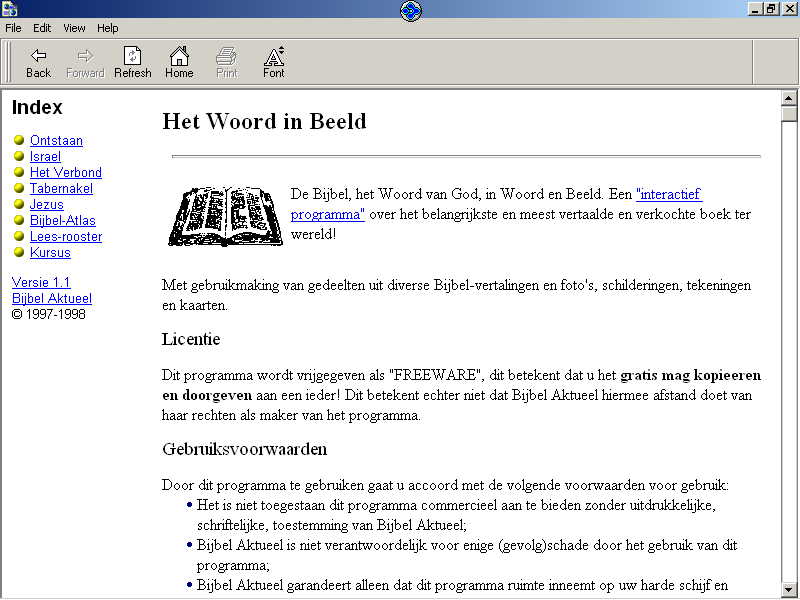Open the Help menu

[x=108, y=28]
